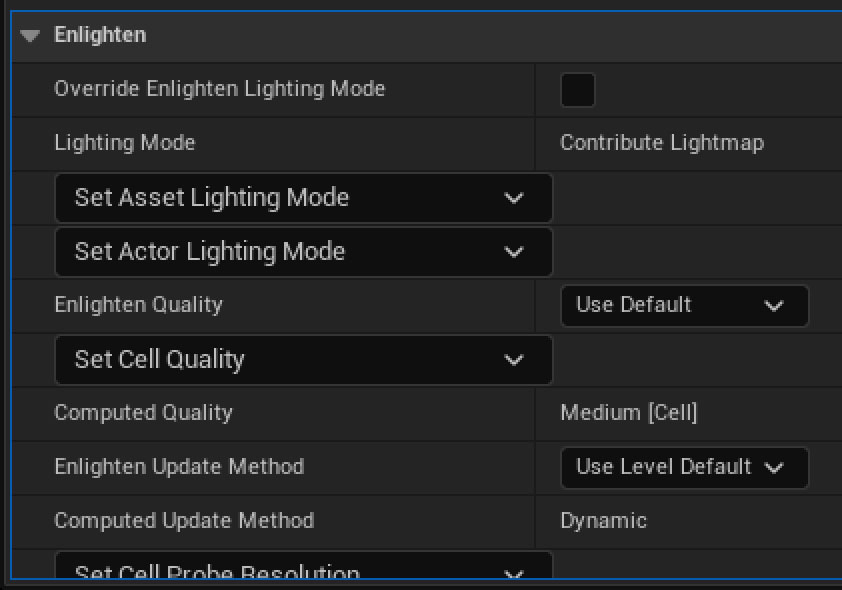
Task: Click the Use Default dropdown arrow
Action: (x=774, y=306)
